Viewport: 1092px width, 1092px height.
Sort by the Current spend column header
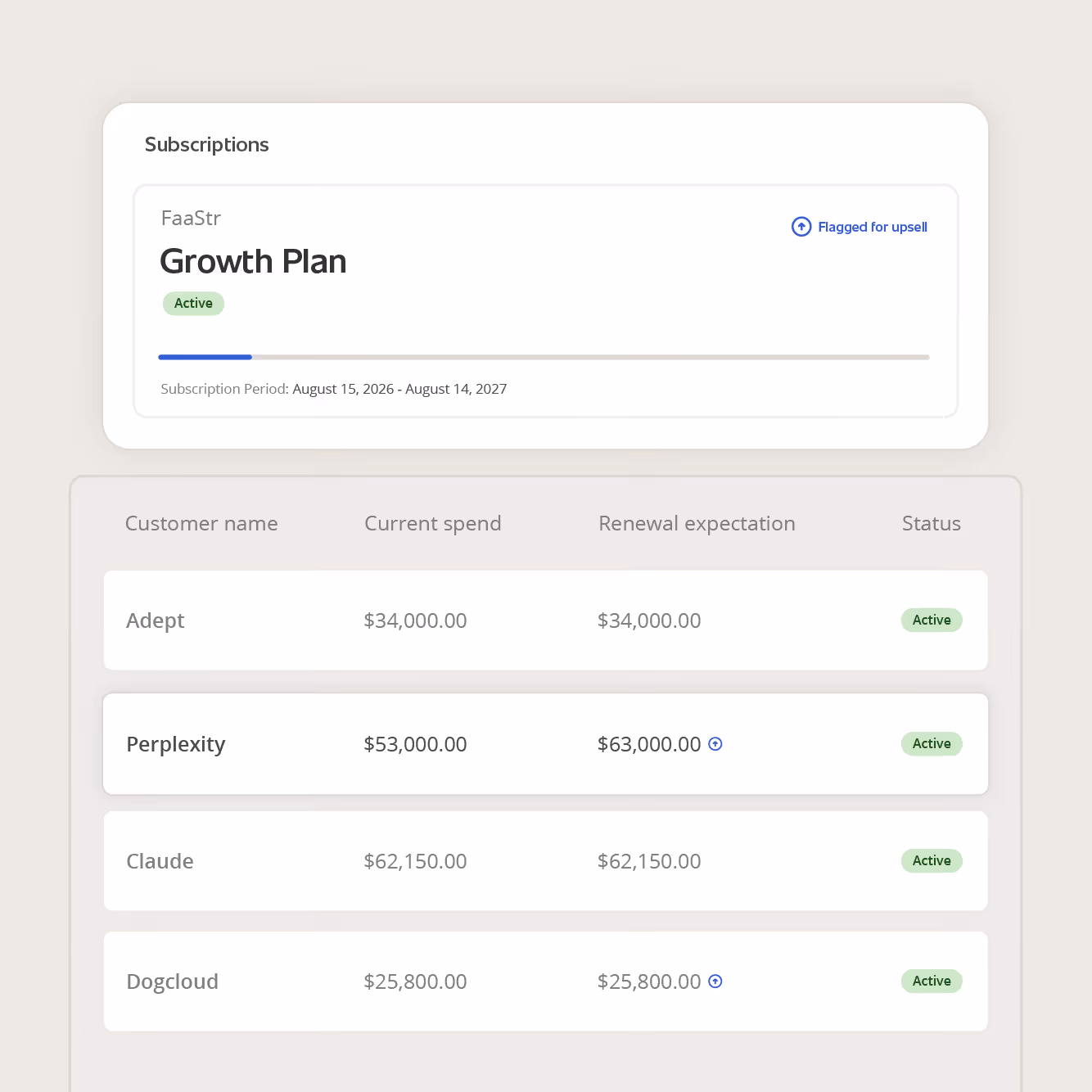point(432,523)
